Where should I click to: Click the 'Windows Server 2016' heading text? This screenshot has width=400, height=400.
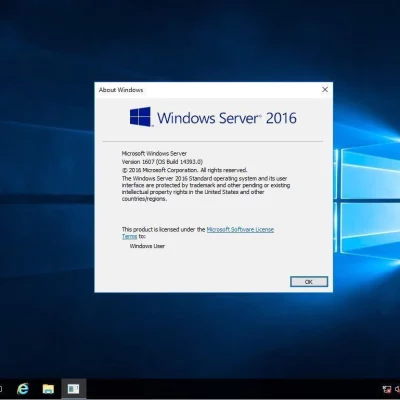(x=227, y=118)
